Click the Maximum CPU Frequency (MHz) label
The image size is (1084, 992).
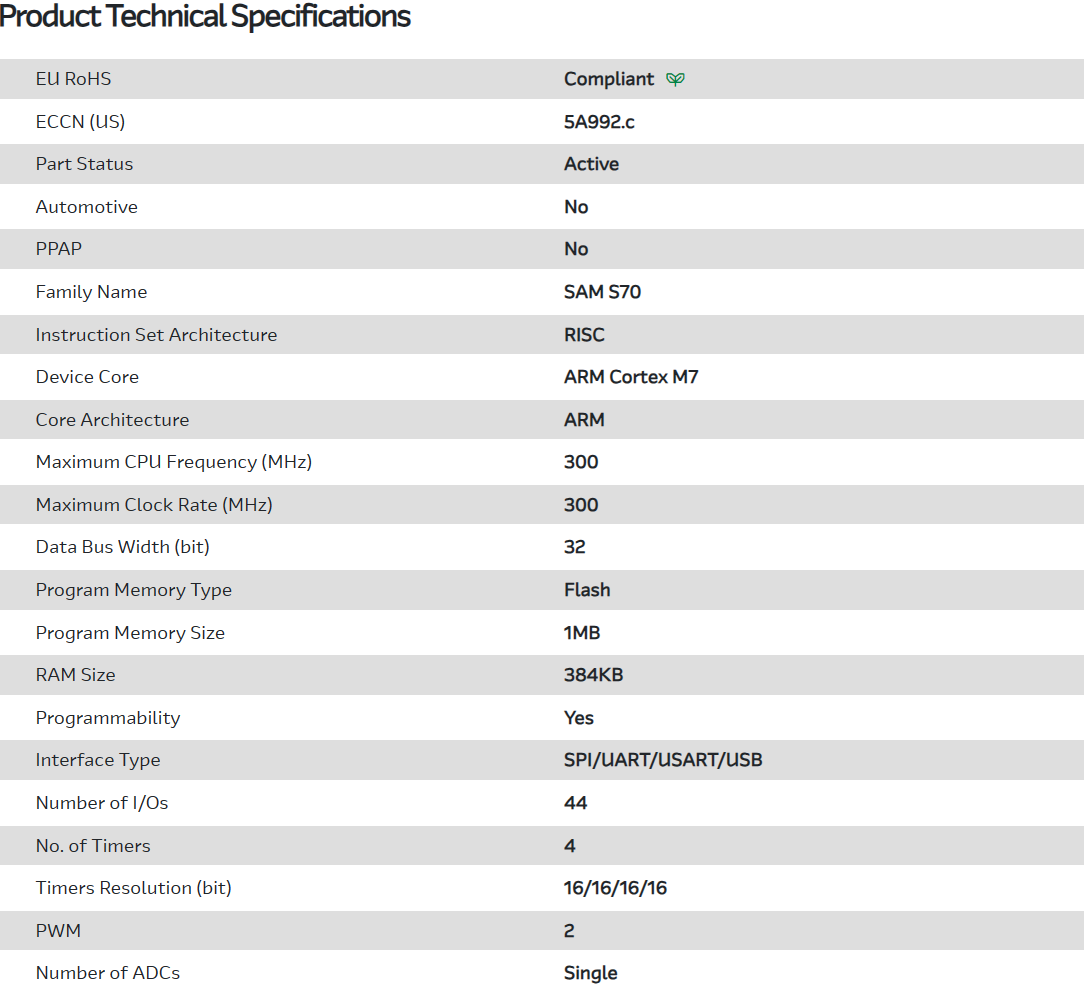[174, 462]
